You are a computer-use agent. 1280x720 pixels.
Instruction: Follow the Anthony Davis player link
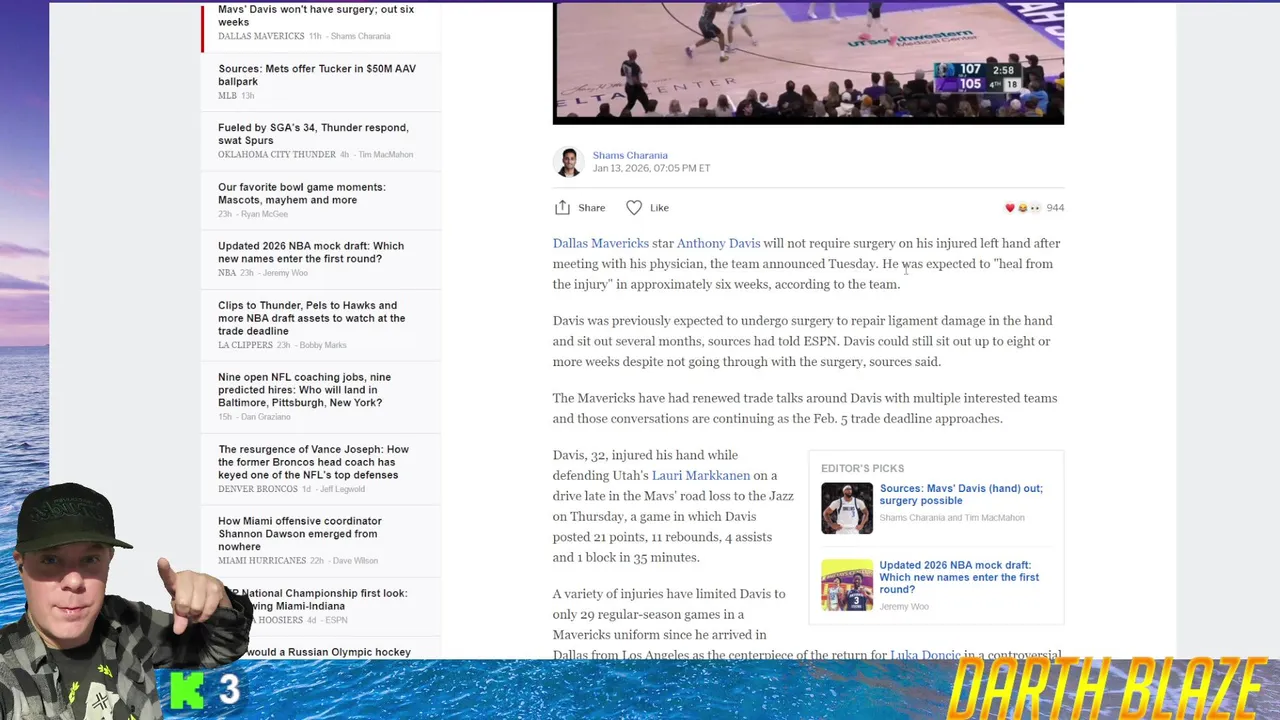tap(718, 243)
